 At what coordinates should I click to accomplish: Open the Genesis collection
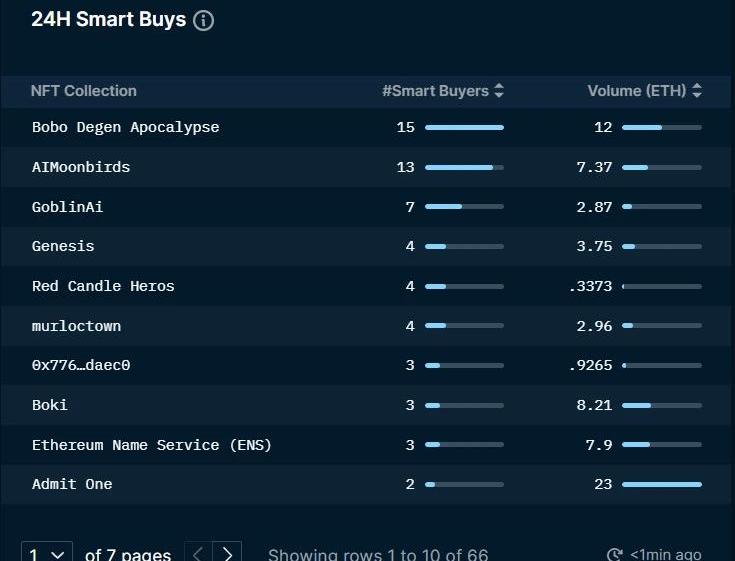(x=63, y=246)
